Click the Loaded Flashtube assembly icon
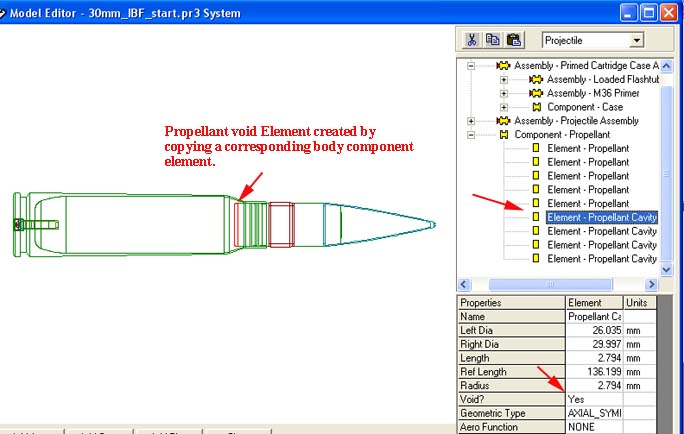The width and height of the screenshot is (684, 434). point(535,79)
